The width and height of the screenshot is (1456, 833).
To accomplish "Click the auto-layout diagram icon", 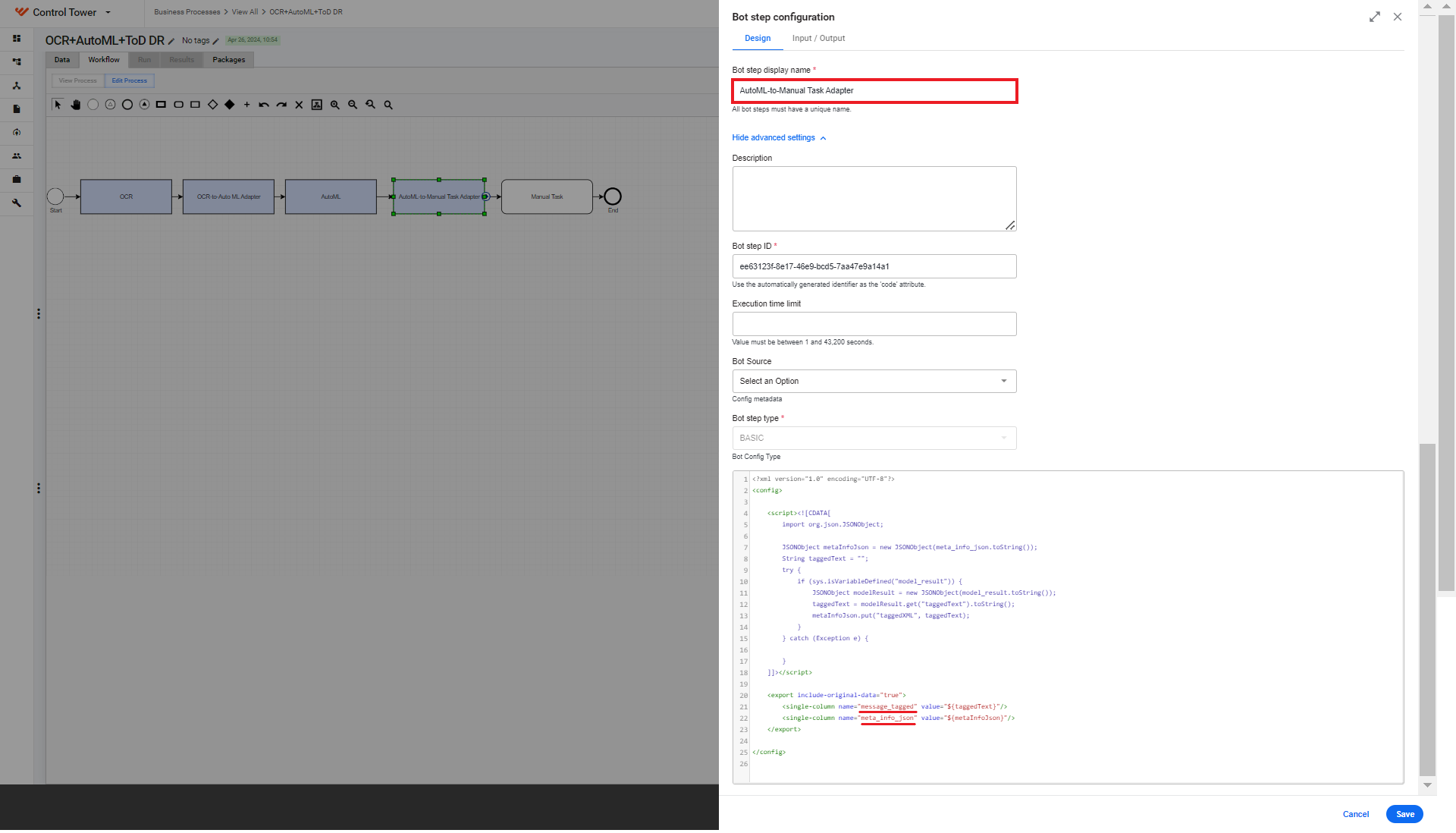I will click(x=317, y=105).
